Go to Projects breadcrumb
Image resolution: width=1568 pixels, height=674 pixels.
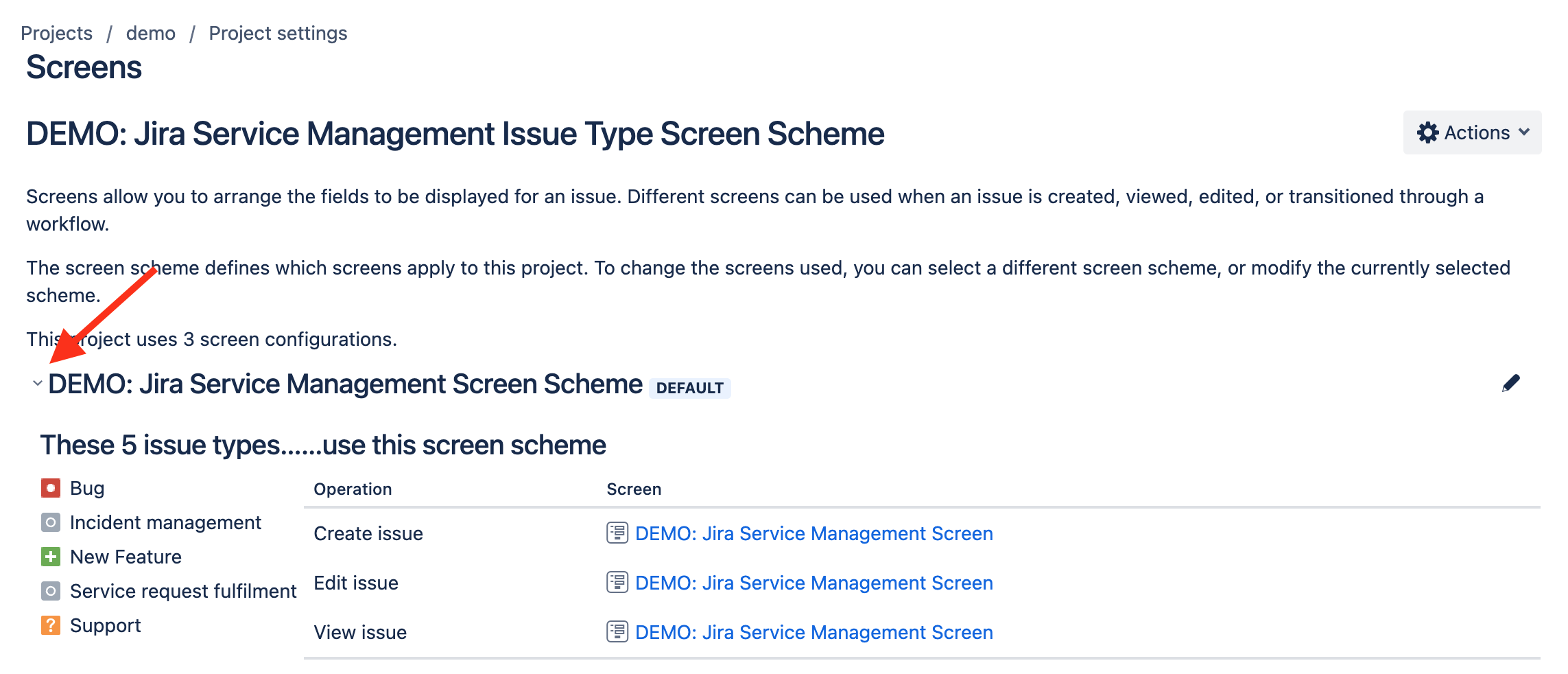click(56, 33)
